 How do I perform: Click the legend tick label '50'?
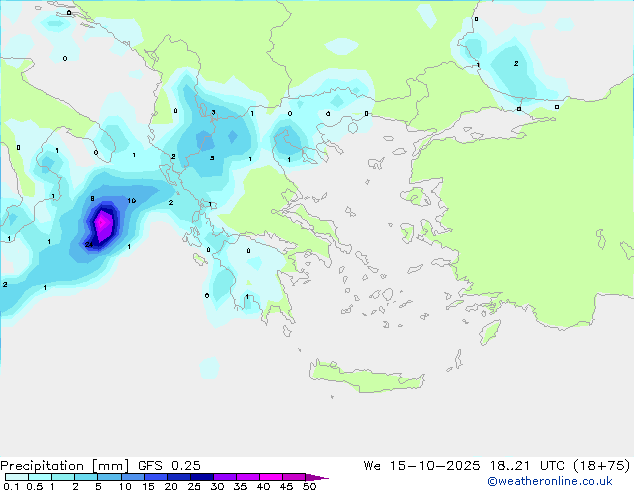(309, 486)
